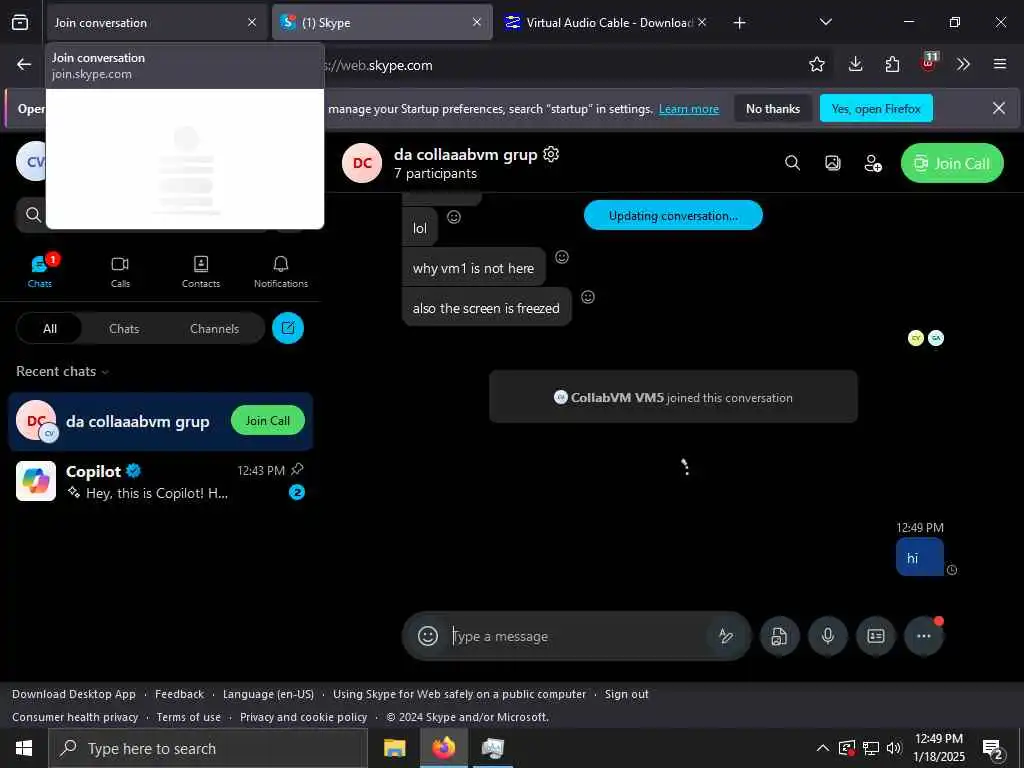Screen dimensions: 1024x768
Task: React to 'why vm1 is not here'
Action: point(562,257)
